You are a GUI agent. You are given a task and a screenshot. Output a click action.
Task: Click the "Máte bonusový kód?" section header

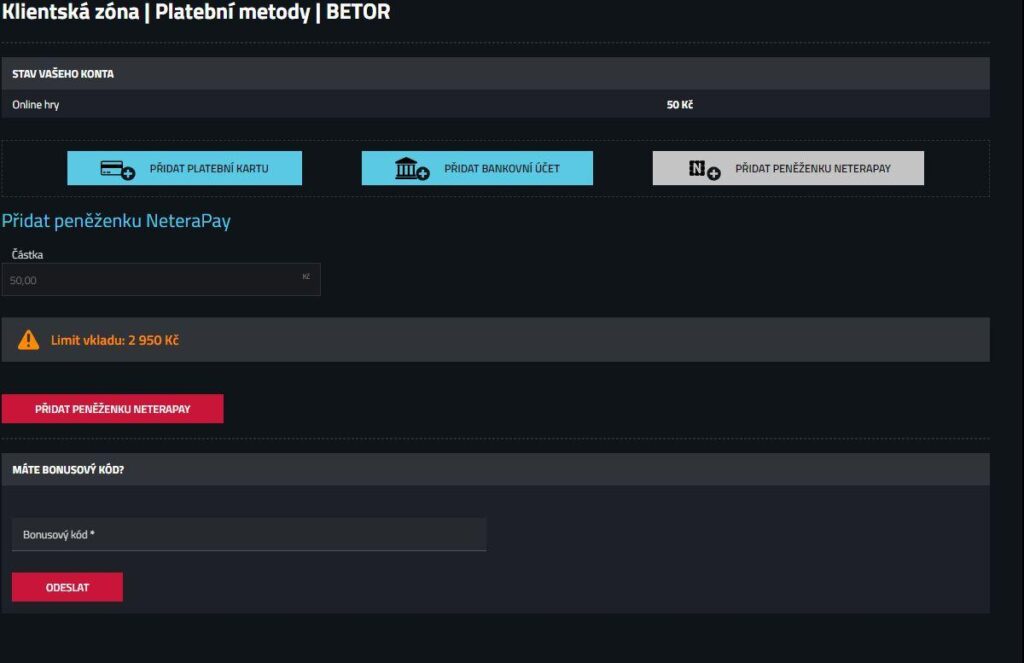click(68, 469)
